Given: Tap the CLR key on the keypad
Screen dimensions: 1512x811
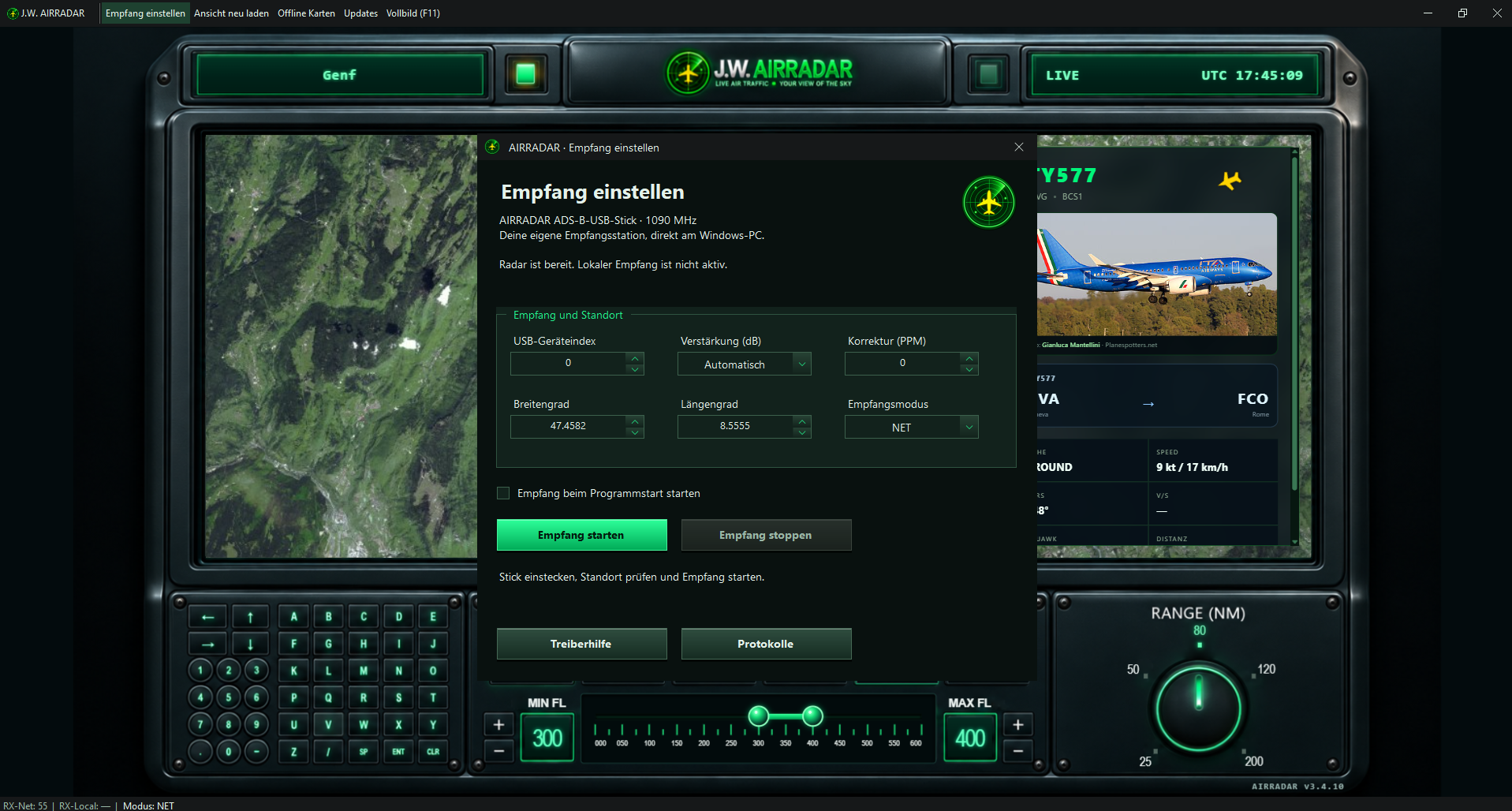Looking at the screenshot, I should tap(433, 751).
